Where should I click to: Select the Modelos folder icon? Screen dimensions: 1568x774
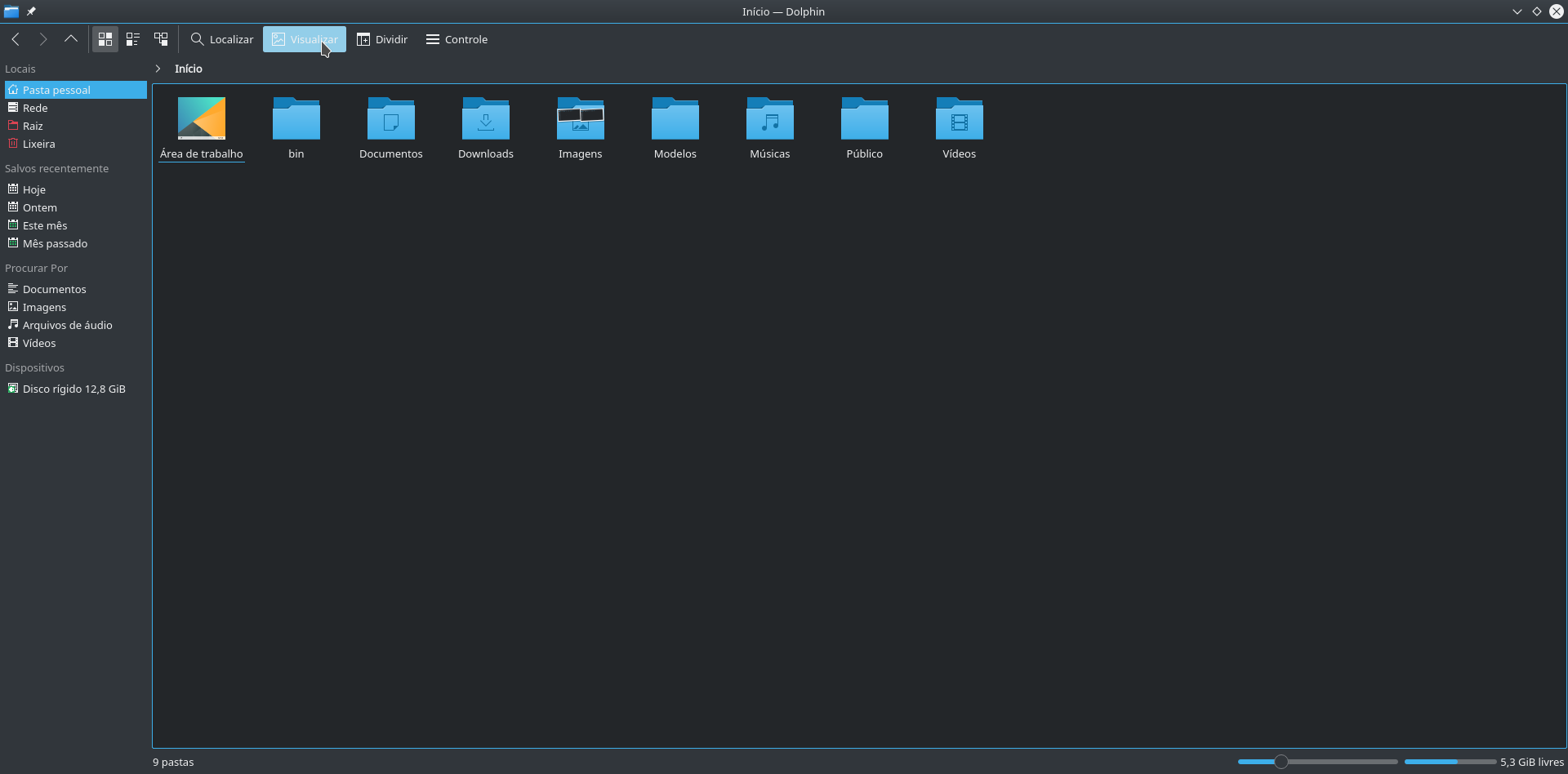pos(675,119)
